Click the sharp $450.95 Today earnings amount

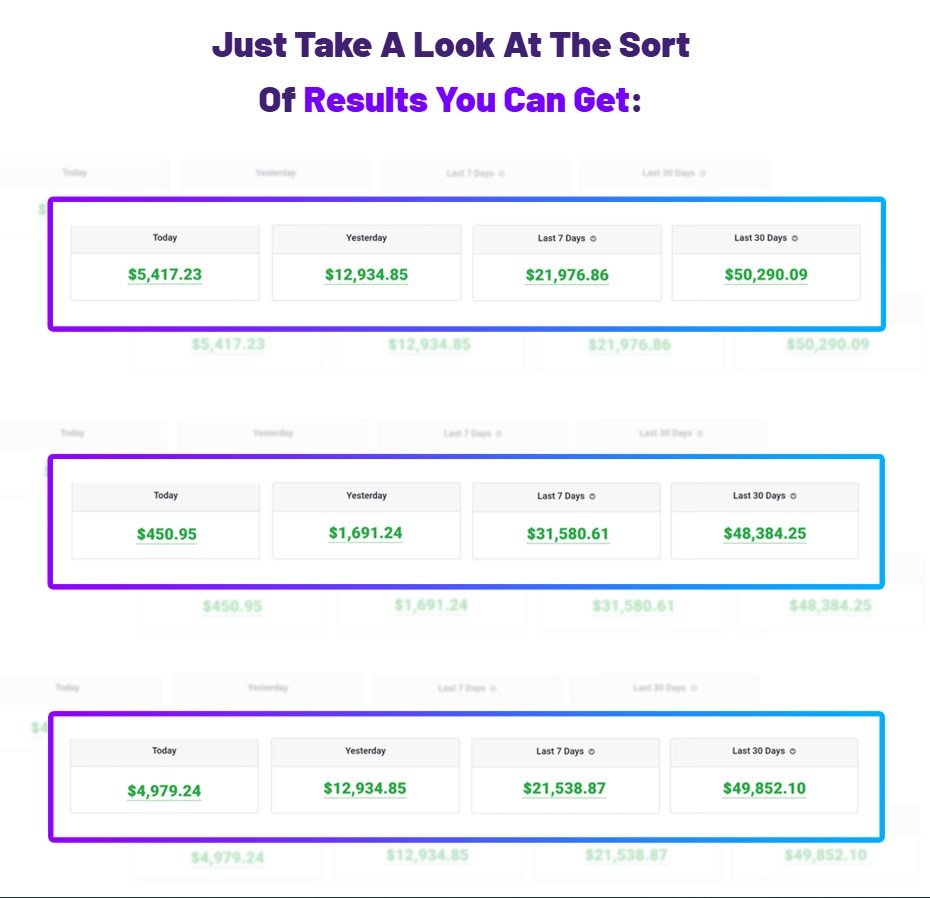(167, 534)
